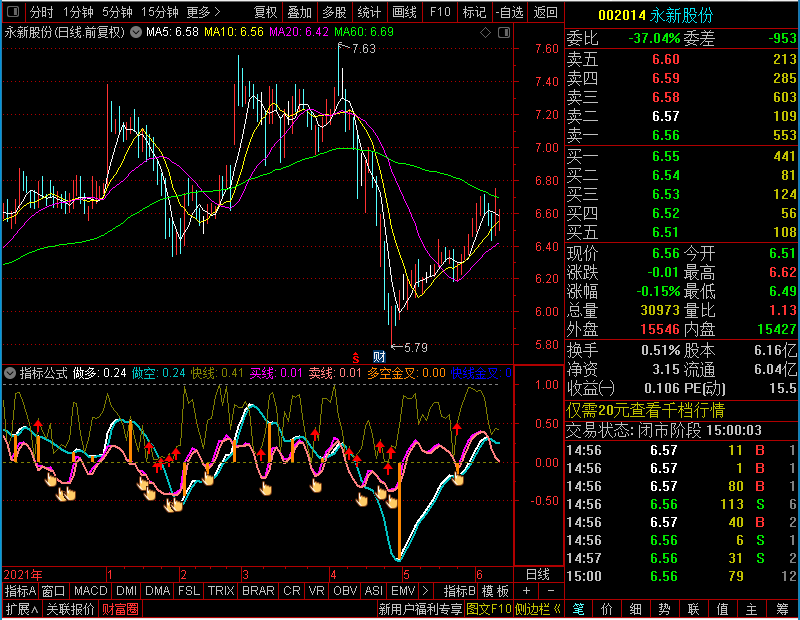The image size is (800, 620).
Task: Click the 财 finance marker icon
Action: coord(379,357)
